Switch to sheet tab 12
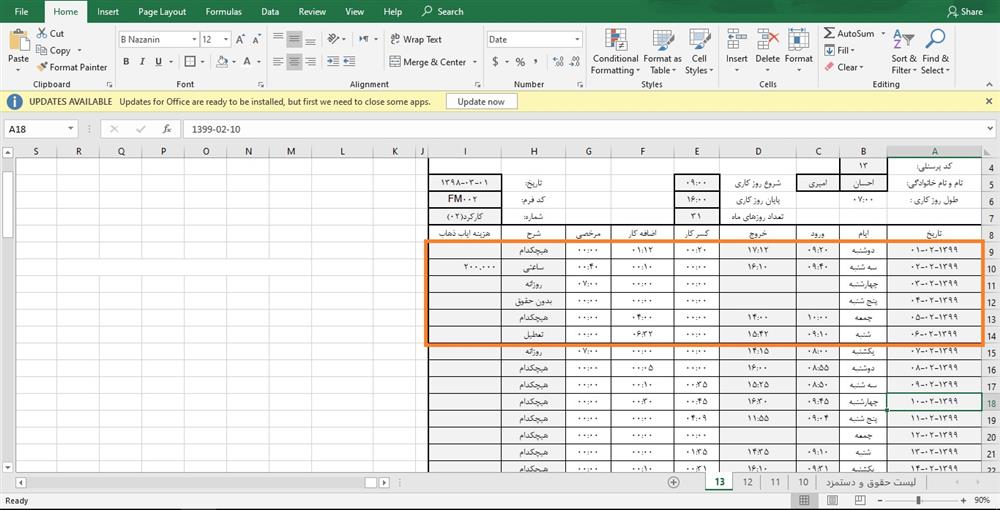The height and width of the screenshot is (510, 1000). 747,482
